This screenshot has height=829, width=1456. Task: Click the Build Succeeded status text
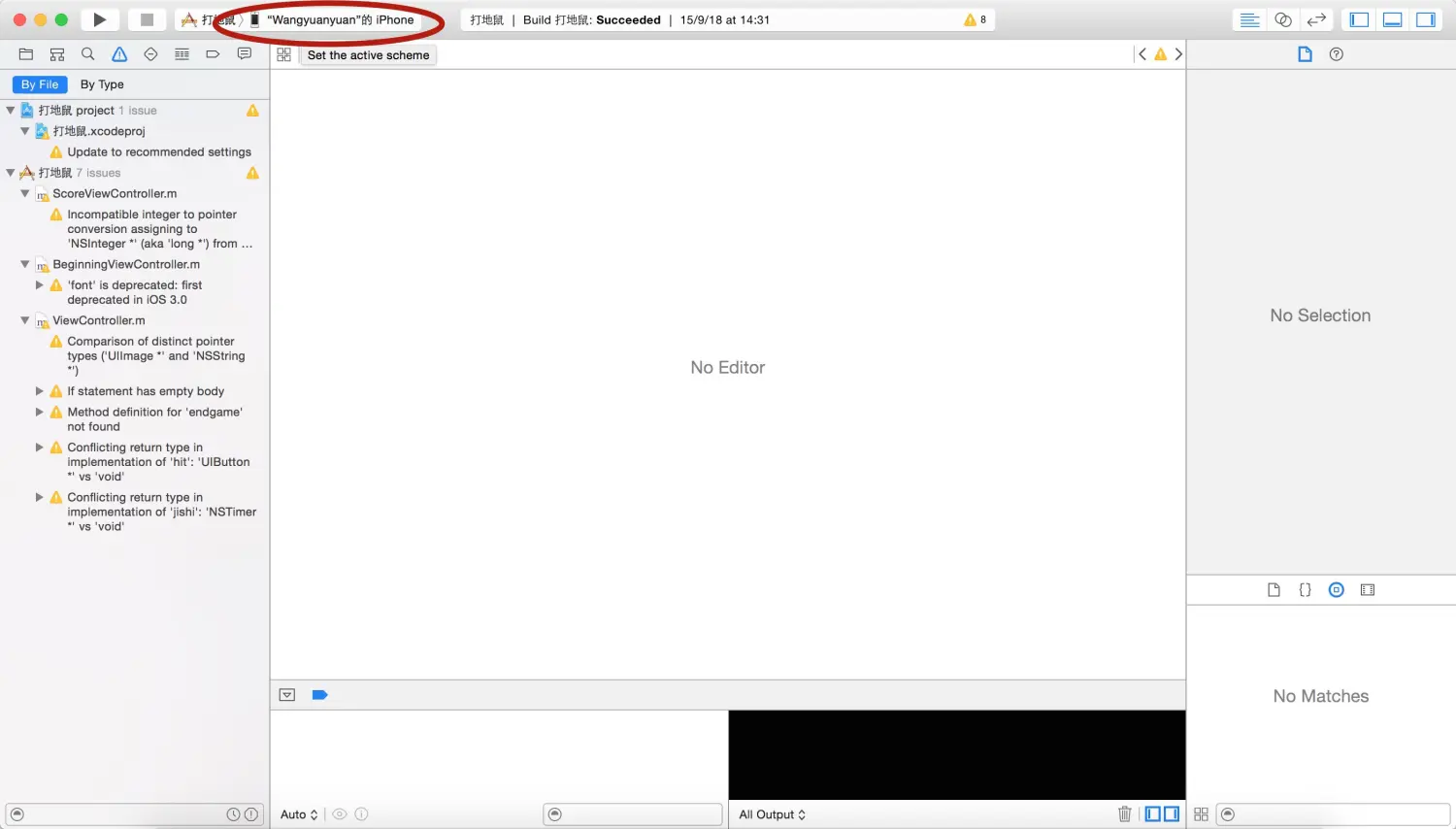click(x=592, y=19)
